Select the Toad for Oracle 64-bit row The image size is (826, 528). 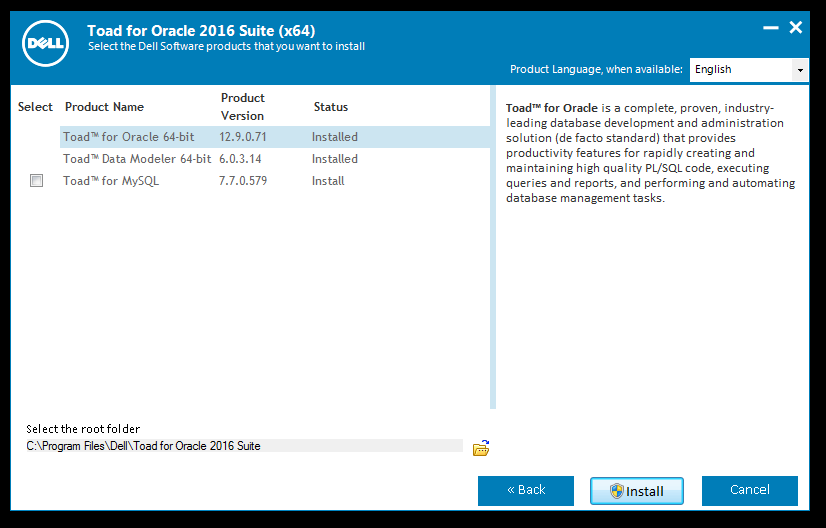click(128, 137)
